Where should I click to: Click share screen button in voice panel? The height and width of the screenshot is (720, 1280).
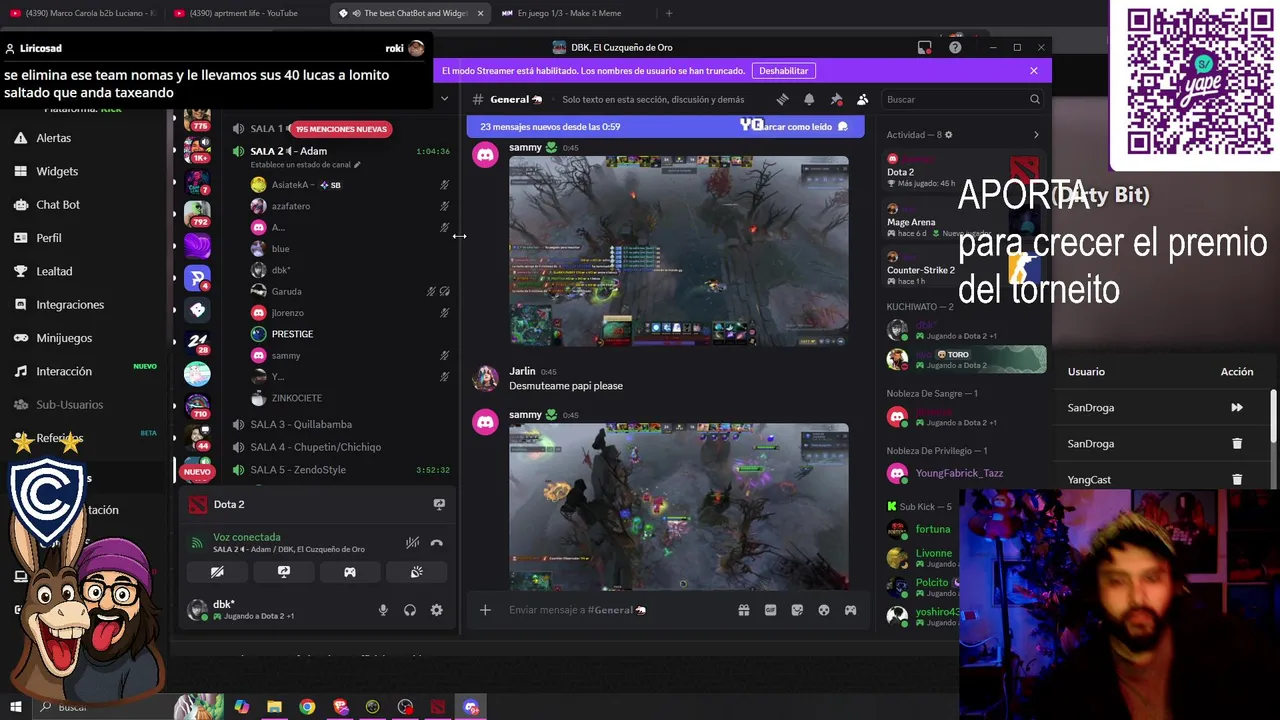click(284, 572)
